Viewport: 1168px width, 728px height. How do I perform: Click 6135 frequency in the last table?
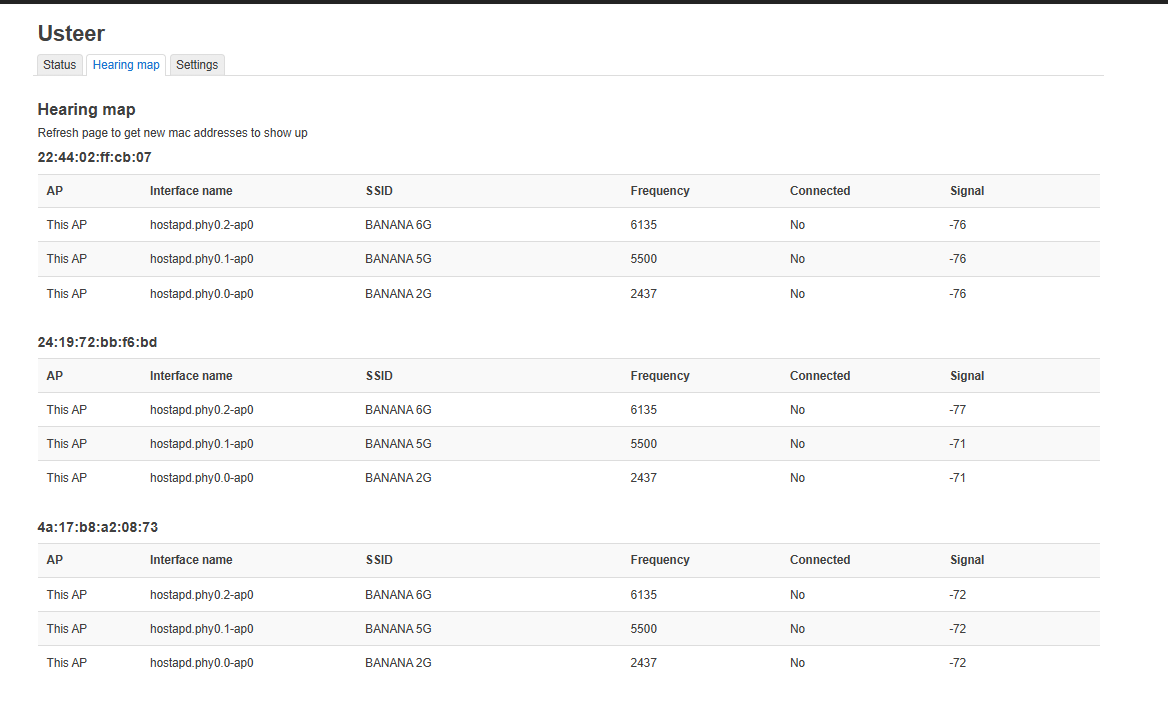click(x=643, y=595)
